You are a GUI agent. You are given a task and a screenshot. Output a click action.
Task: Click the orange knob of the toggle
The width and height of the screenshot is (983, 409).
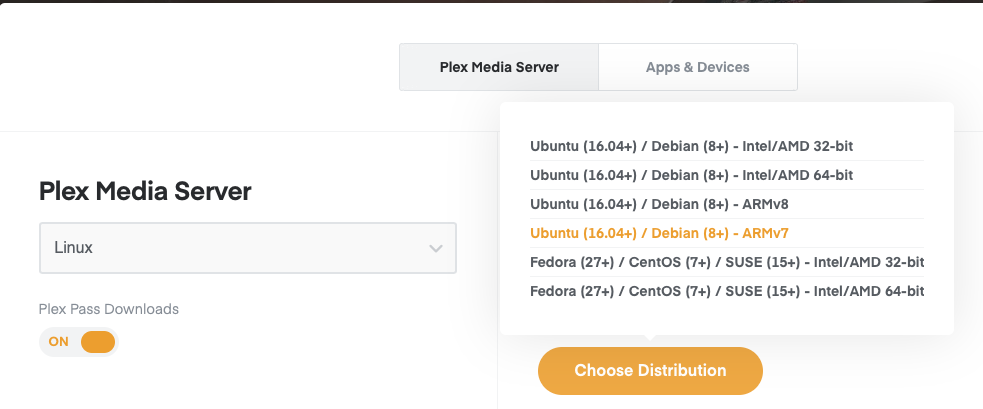coord(97,342)
